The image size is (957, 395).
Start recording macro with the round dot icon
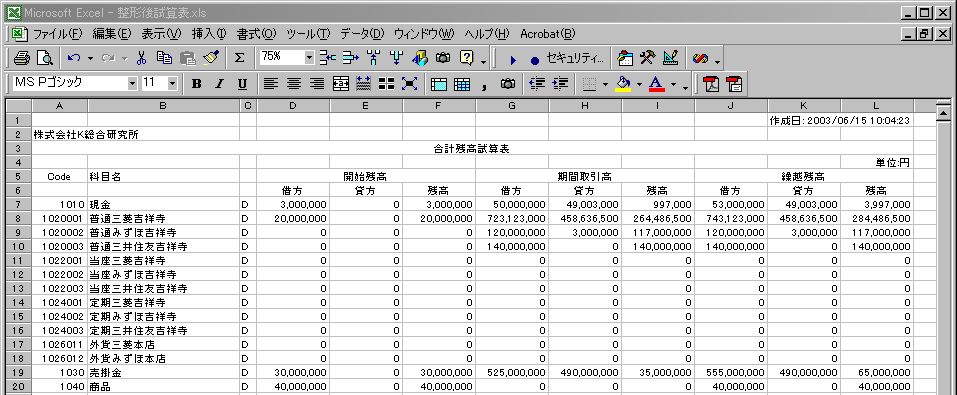pos(535,60)
